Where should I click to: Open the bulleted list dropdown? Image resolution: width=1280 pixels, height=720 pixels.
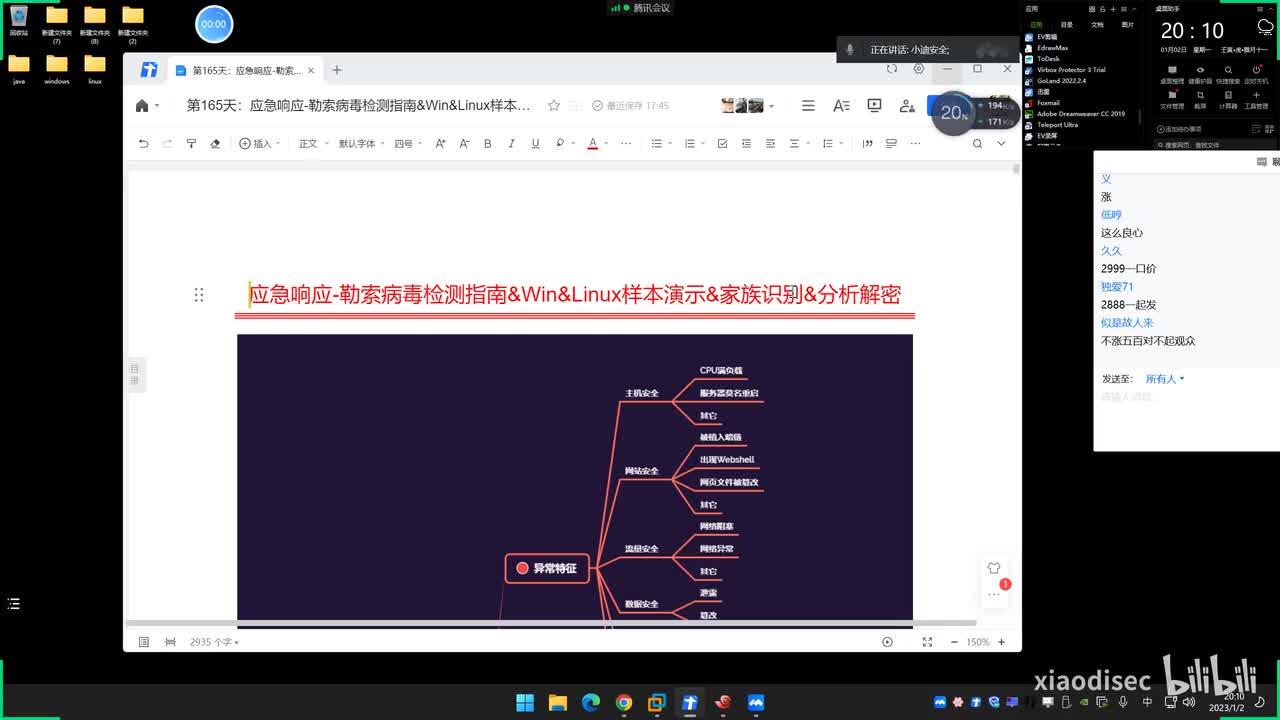[660, 144]
